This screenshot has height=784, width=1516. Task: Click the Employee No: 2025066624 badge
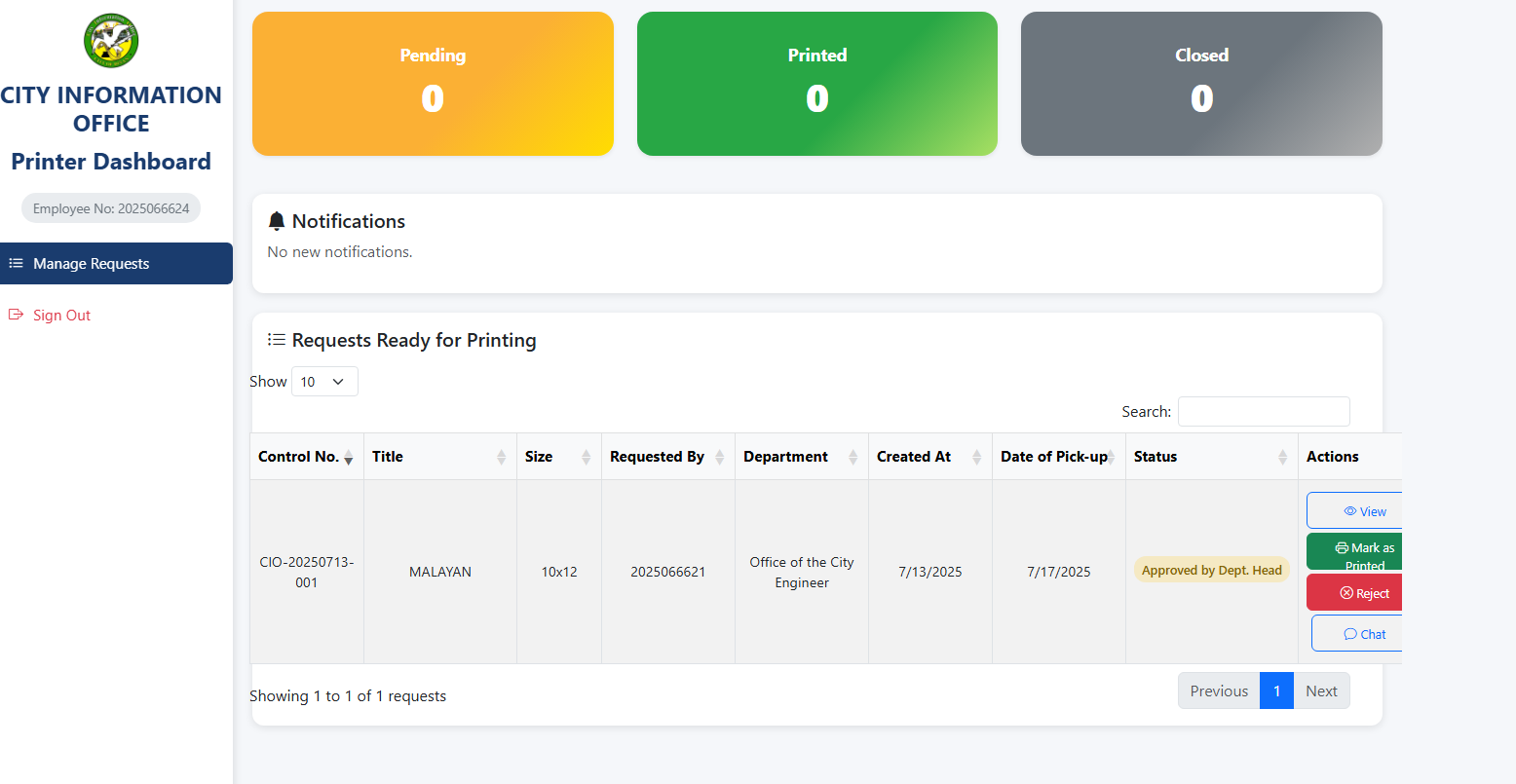pyautogui.click(x=111, y=208)
